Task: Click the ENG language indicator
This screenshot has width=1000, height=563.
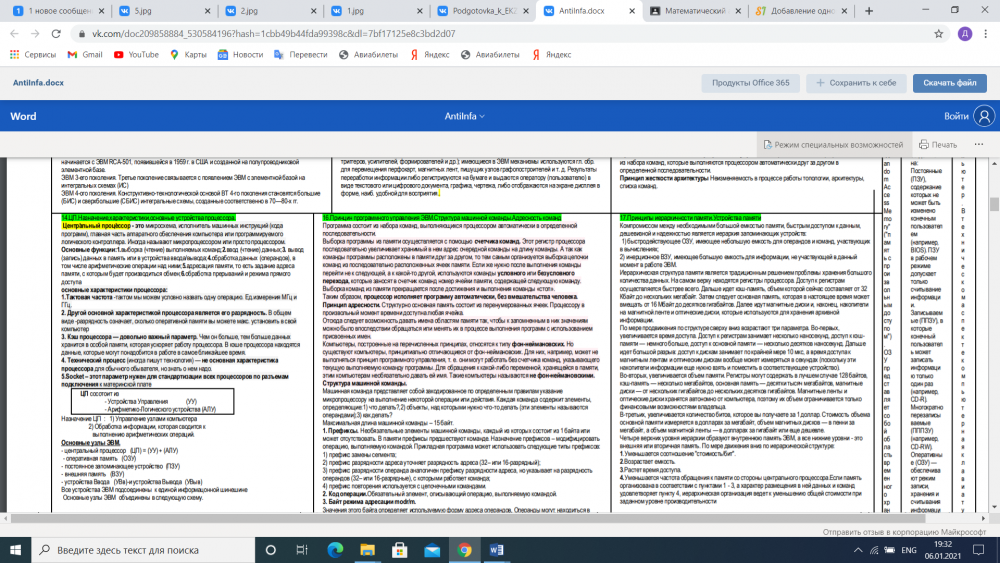Action: point(909,550)
